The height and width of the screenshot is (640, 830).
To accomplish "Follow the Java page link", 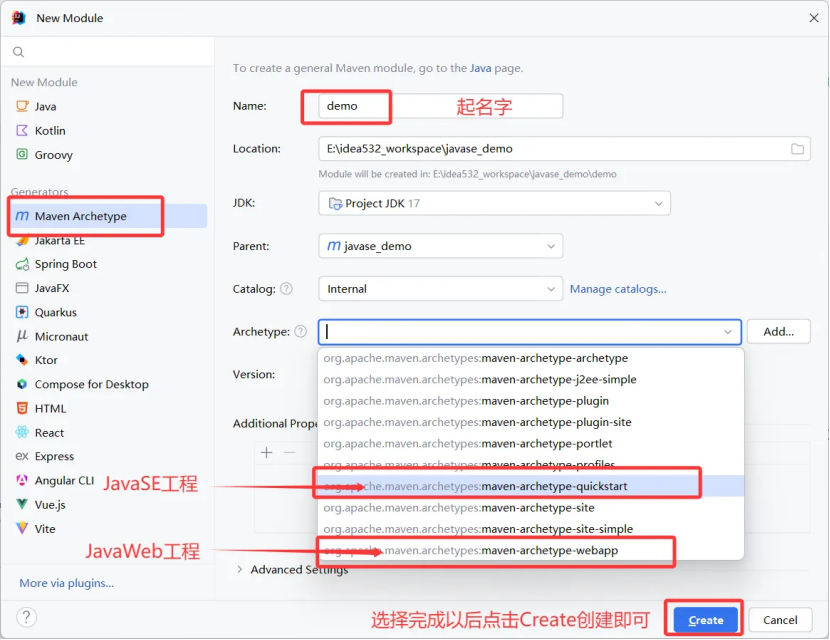I will [481, 68].
